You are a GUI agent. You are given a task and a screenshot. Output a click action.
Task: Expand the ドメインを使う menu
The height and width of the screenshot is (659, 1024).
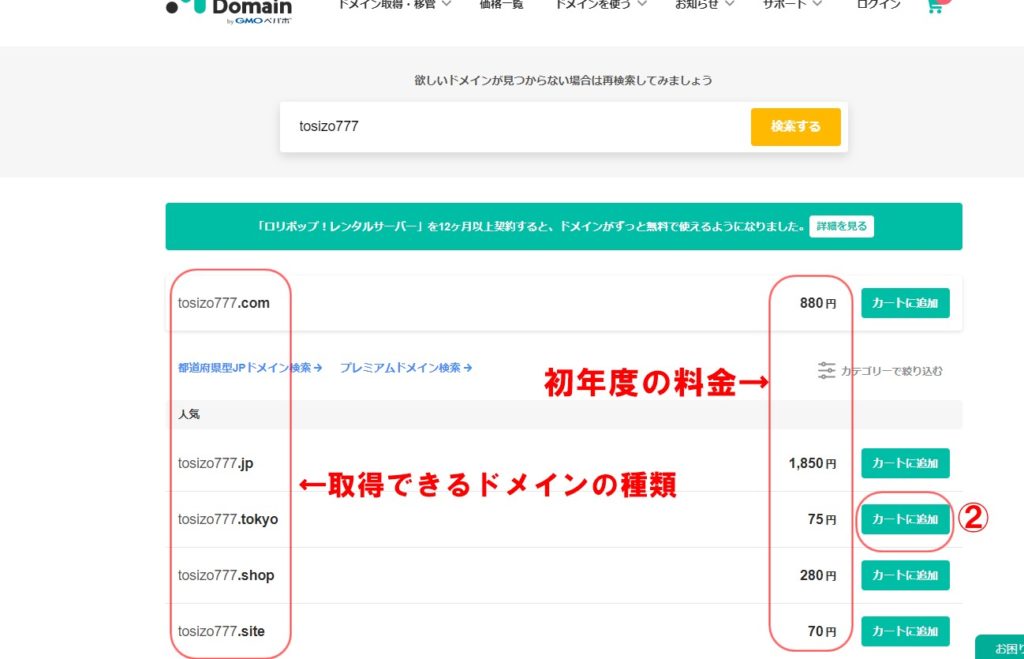click(x=600, y=5)
